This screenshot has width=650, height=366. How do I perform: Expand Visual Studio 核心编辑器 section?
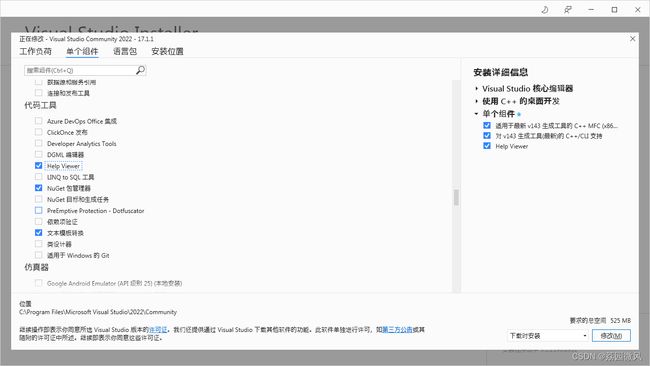point(477,88)
